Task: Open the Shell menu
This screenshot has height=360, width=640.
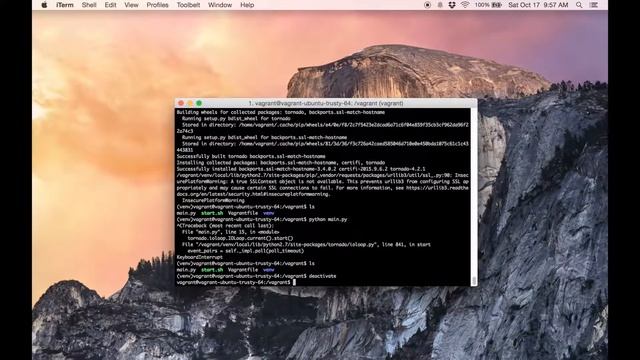Action: [x=89, y=5]
